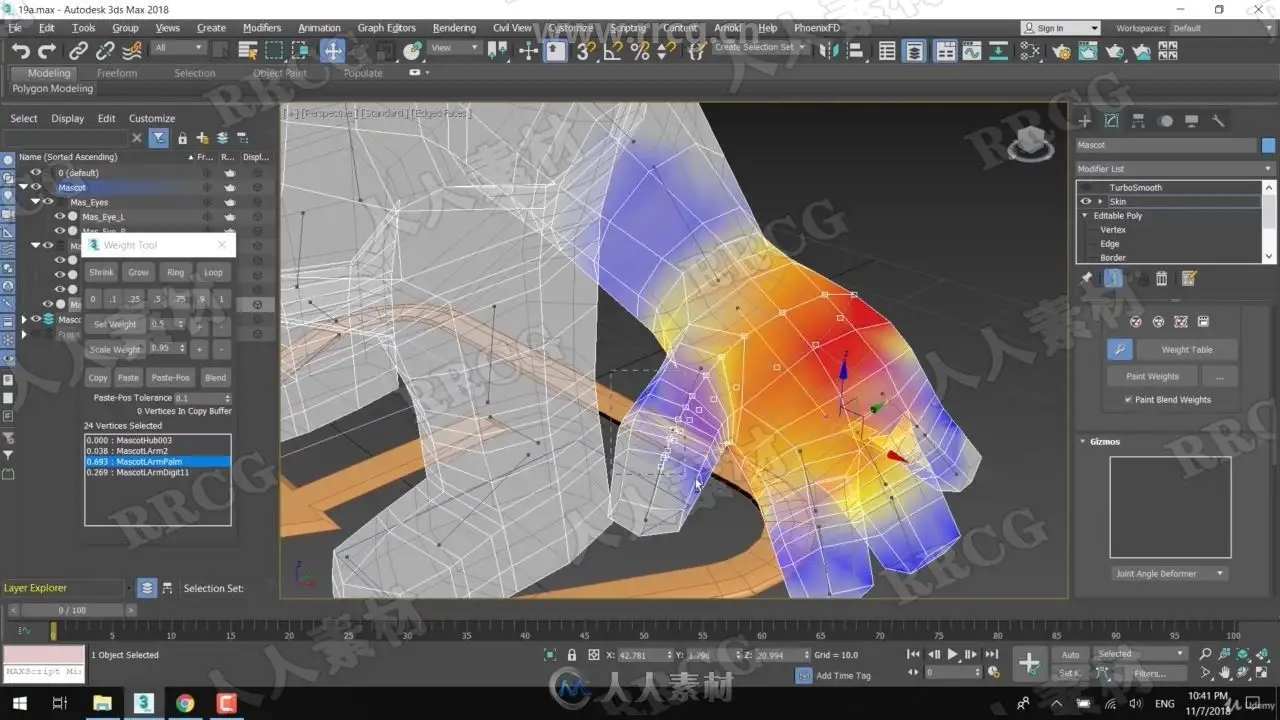This screenshot has width=1280, height=720.
Task: Select the Move transform tool
Action: point(332,50)
